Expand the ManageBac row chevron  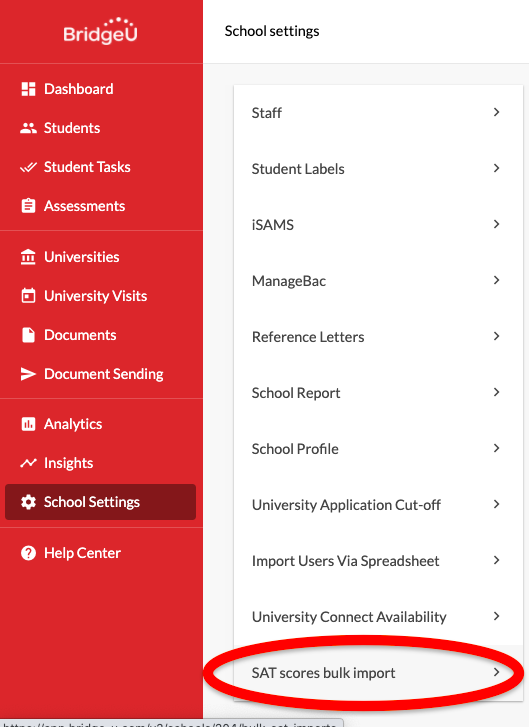click(497, 281)
